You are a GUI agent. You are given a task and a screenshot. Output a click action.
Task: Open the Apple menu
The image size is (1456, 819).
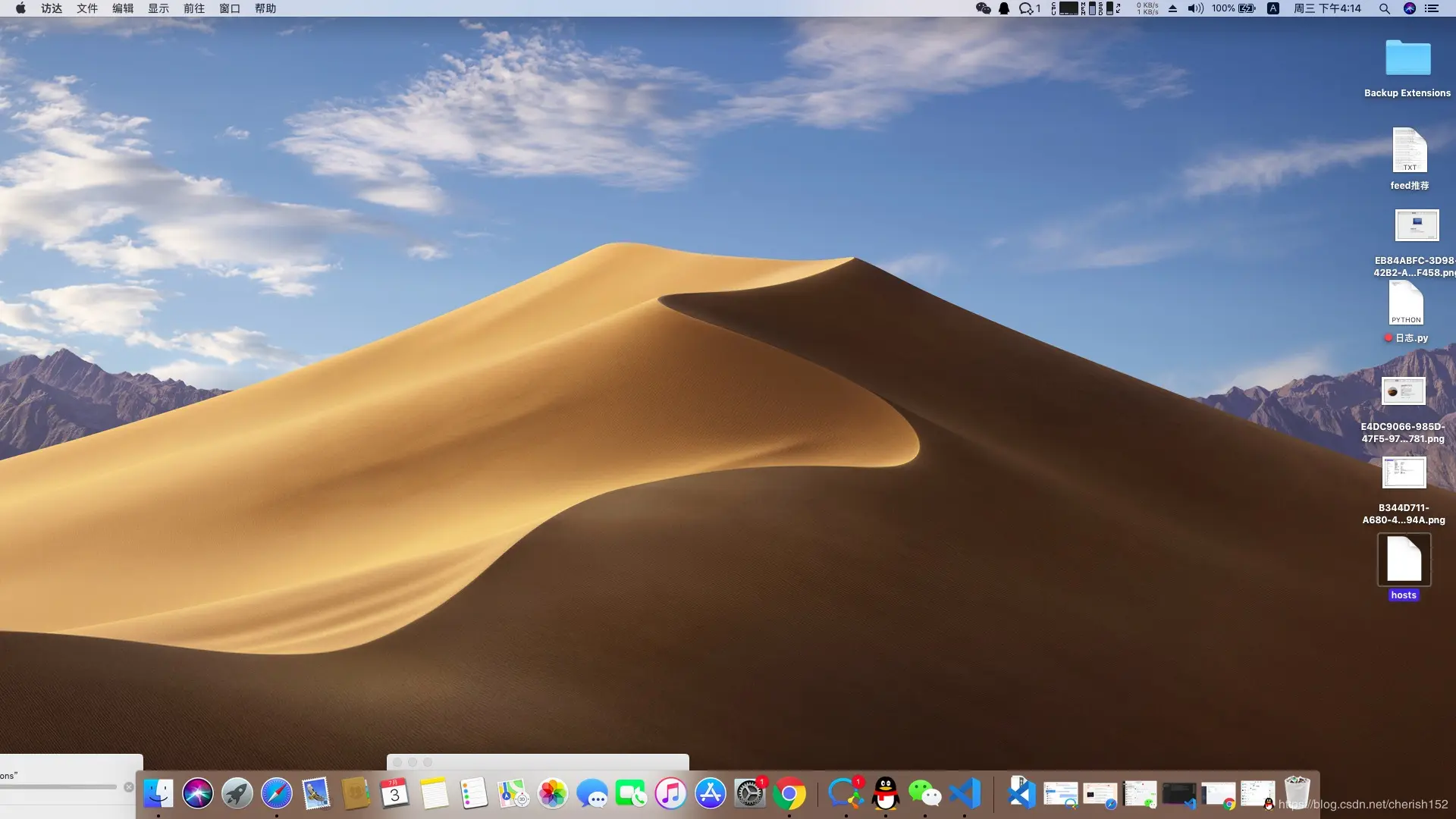click(x=20, y=8)
